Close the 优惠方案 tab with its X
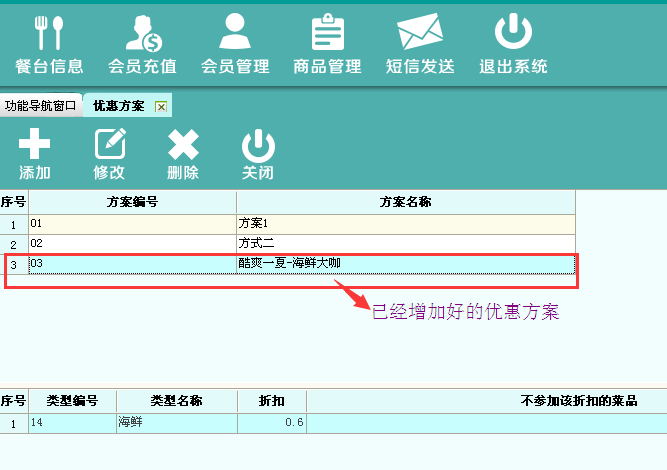Screen dimensions: 667x470 click(161, 106)
